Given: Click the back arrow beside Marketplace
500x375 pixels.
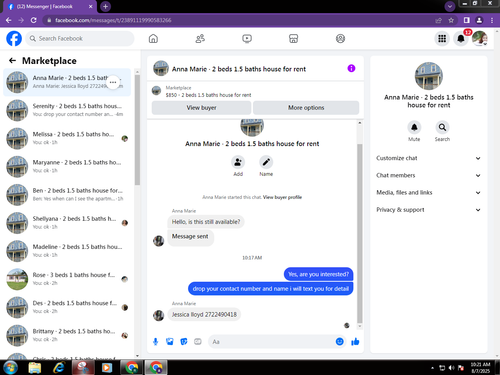Looking at the screenshot, I should [x=12, y=60].
